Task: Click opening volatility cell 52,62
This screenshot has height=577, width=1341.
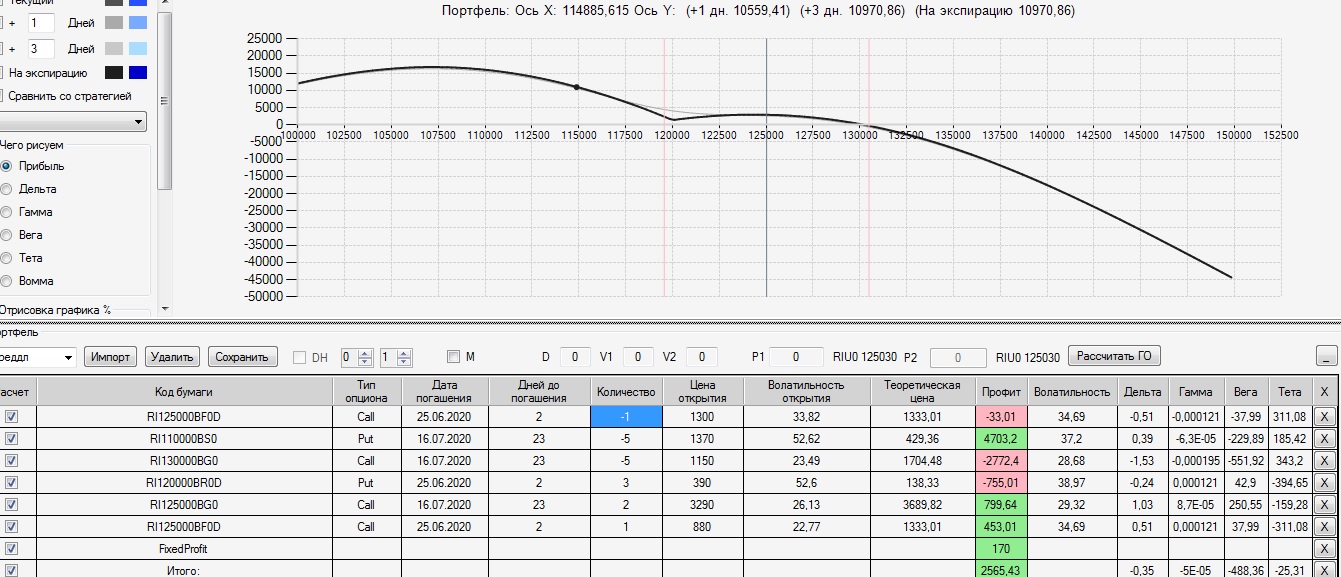Action: click(807, 438)
